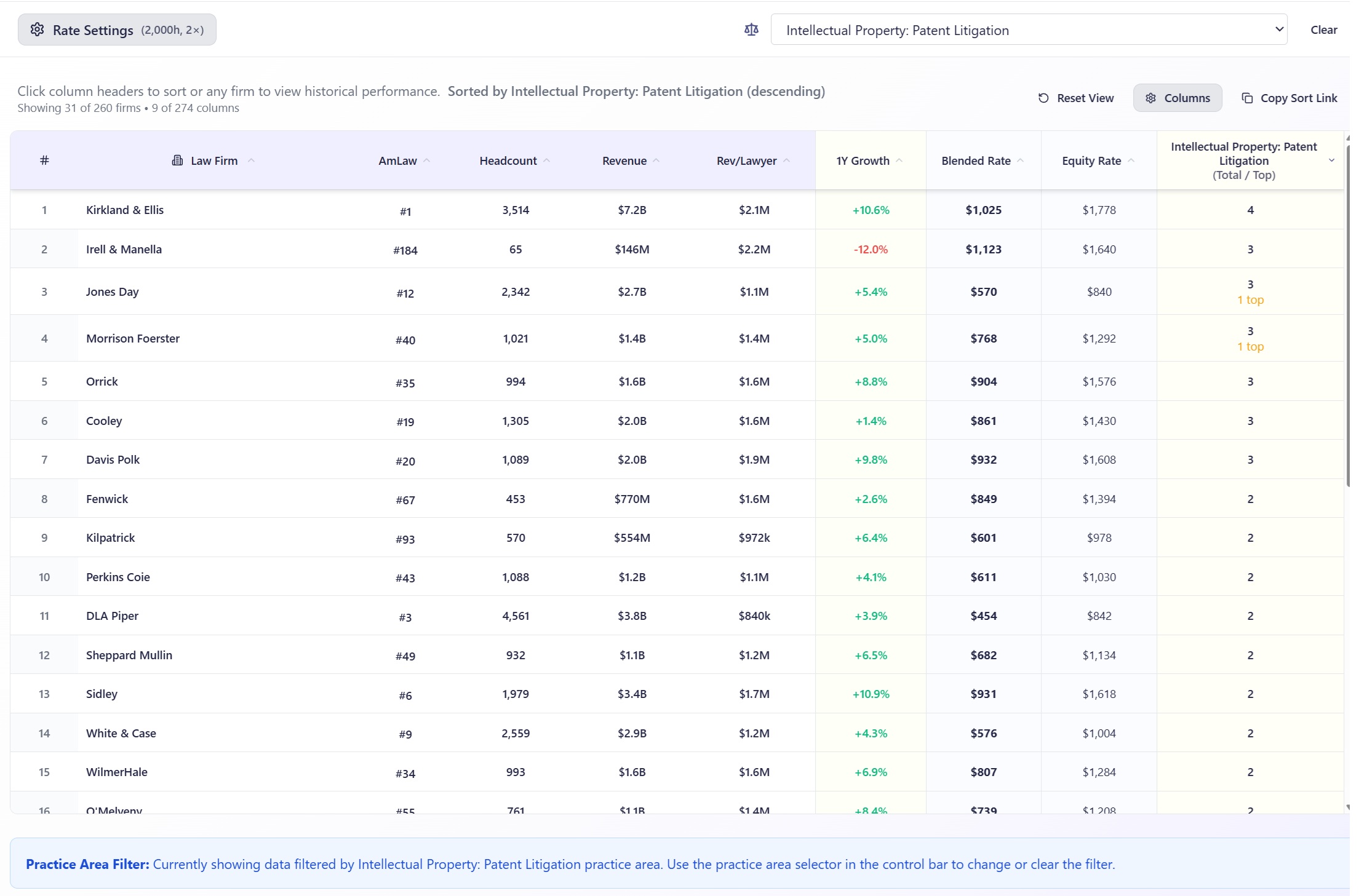The height and width of the screenshot is (896, 1367).
Task: Click the sort arrow next to AmLaw
Action: (x=427, y=161)
